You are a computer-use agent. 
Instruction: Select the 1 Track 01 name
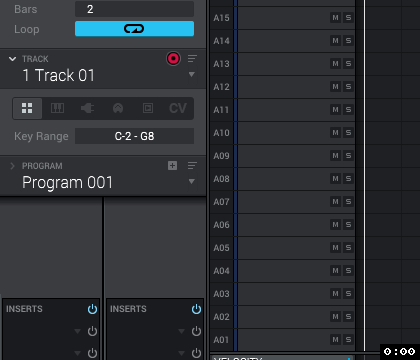tap(59, 75)
